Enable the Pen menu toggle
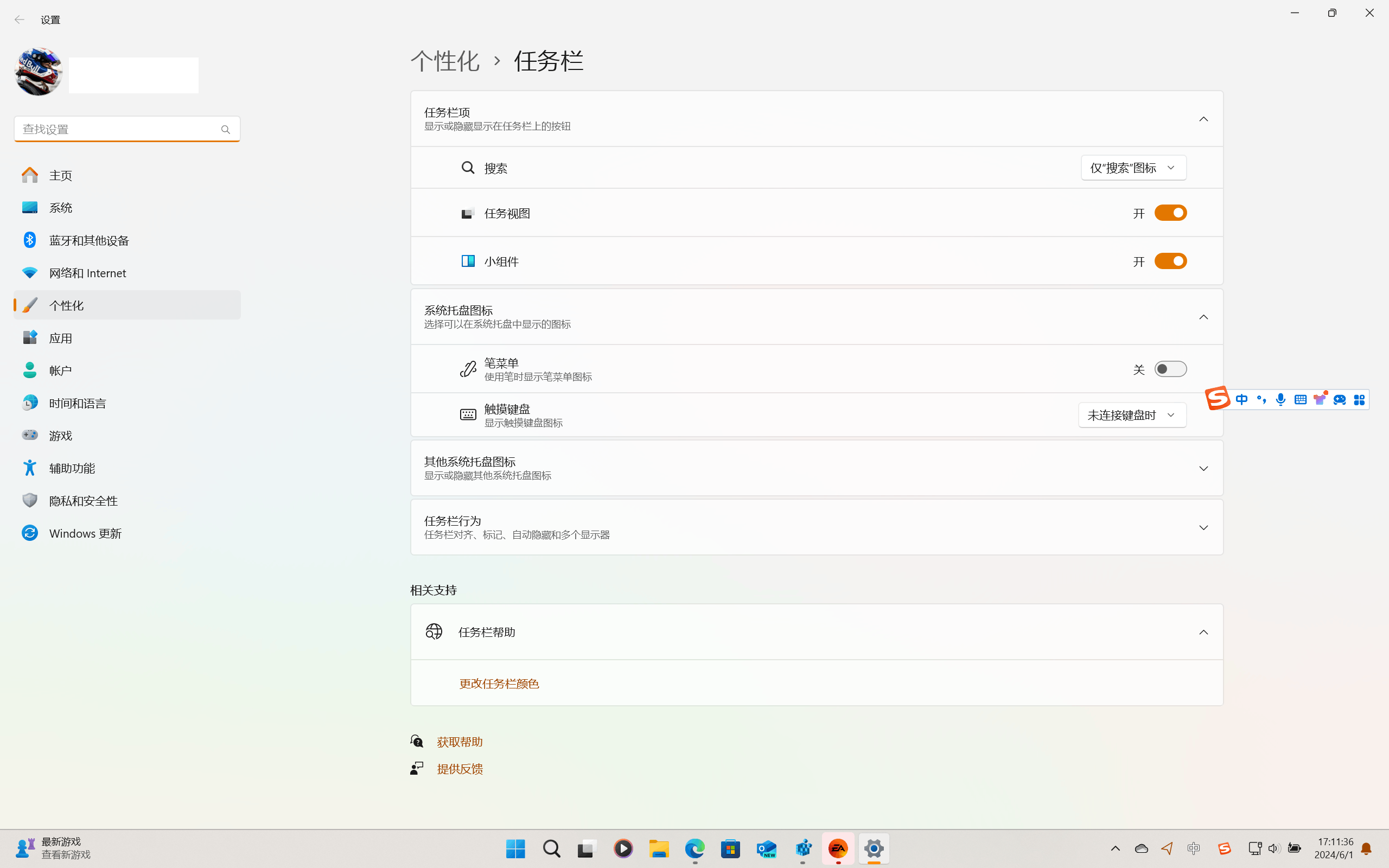The width and height of the screenshot is (1389, 868). 1170,369
